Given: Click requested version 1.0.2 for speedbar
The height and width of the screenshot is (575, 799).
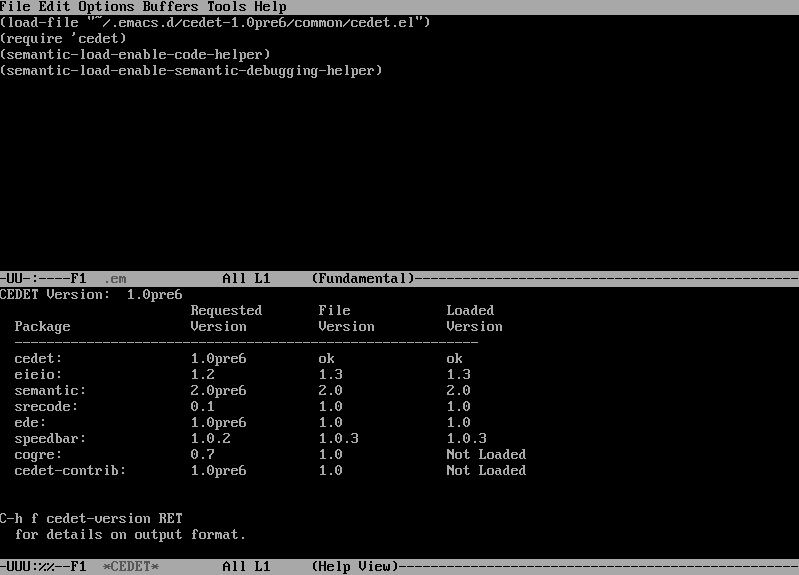Looking at the screenshot, I should pyautogui.click(x=210, y=438).
